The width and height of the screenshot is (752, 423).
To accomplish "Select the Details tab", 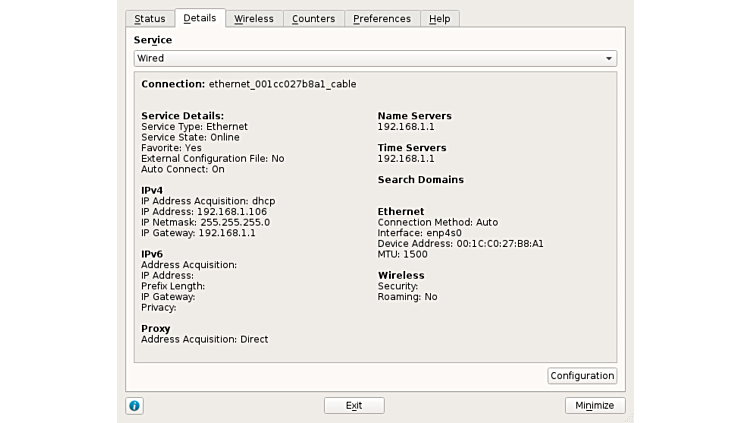I will [x=200, y=18].
